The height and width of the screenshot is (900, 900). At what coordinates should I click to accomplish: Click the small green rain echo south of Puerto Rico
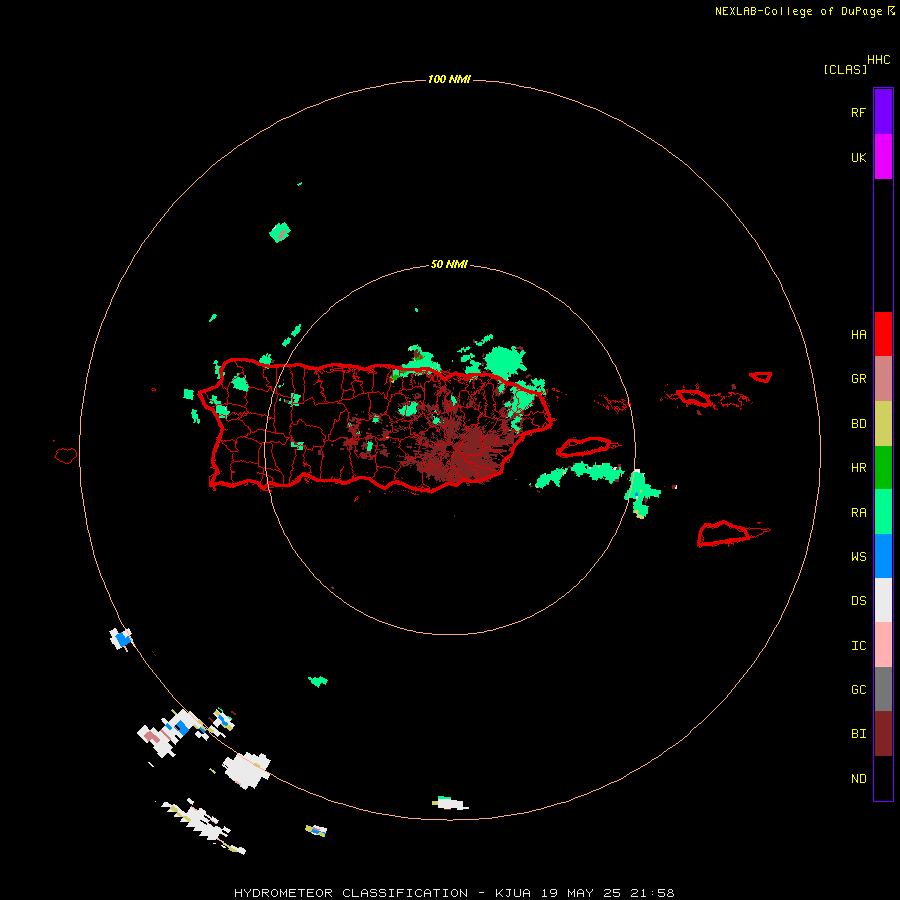click(317, 681)
